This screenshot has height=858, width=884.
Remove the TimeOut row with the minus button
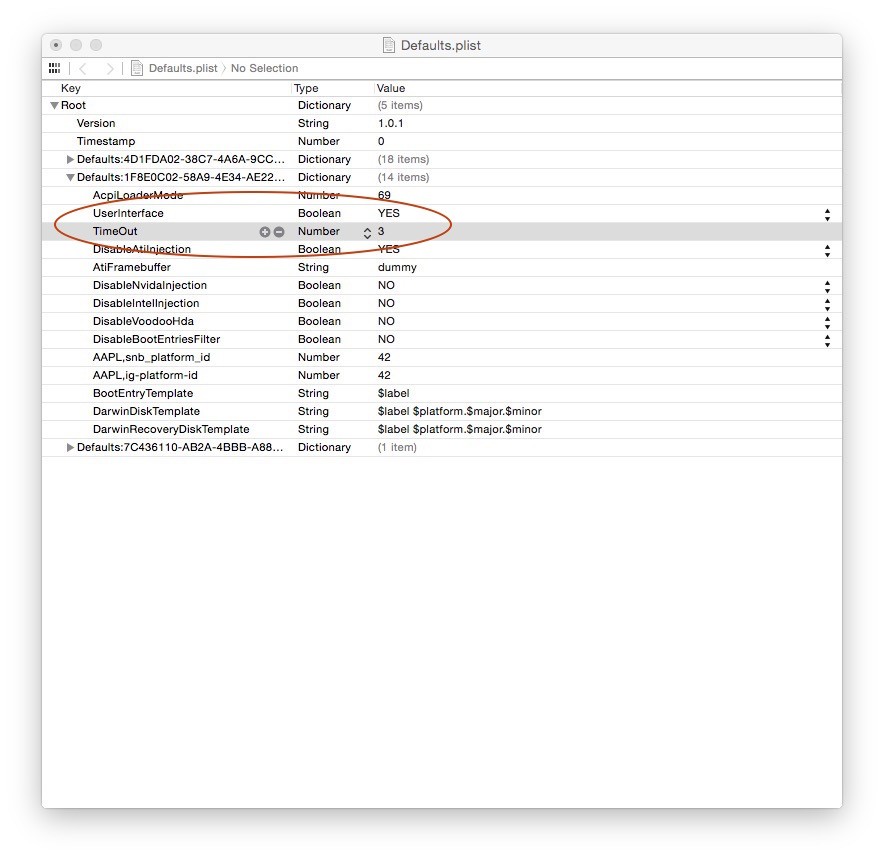coord(279,232)
